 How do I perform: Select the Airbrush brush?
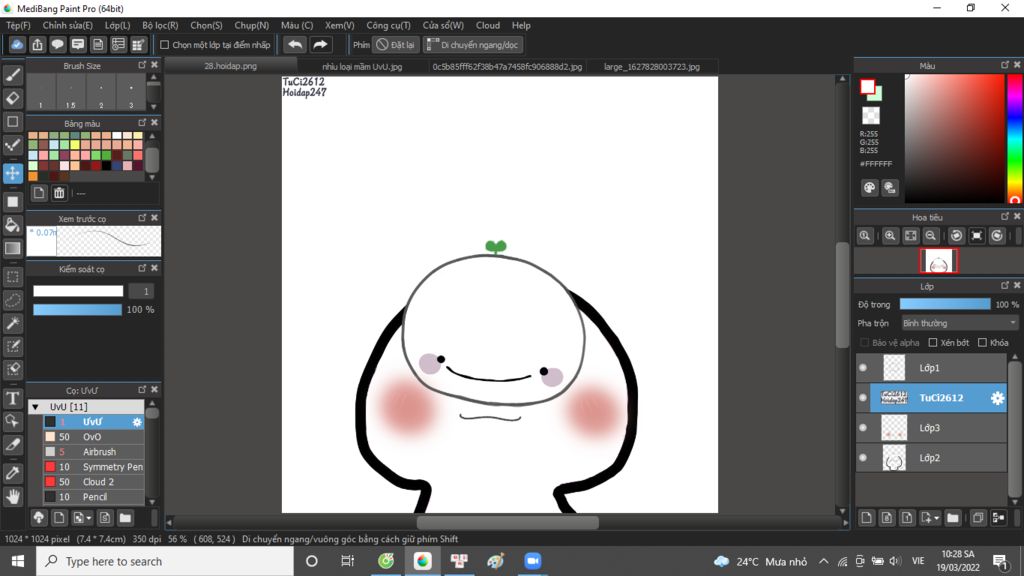point(93,452)
